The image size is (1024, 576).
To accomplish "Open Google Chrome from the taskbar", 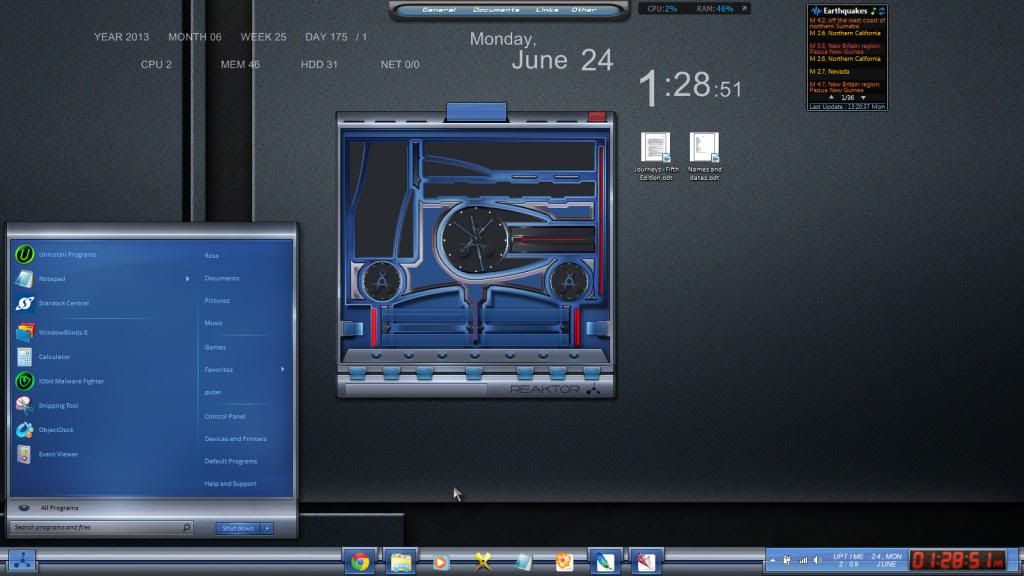I will click(360, 562).
